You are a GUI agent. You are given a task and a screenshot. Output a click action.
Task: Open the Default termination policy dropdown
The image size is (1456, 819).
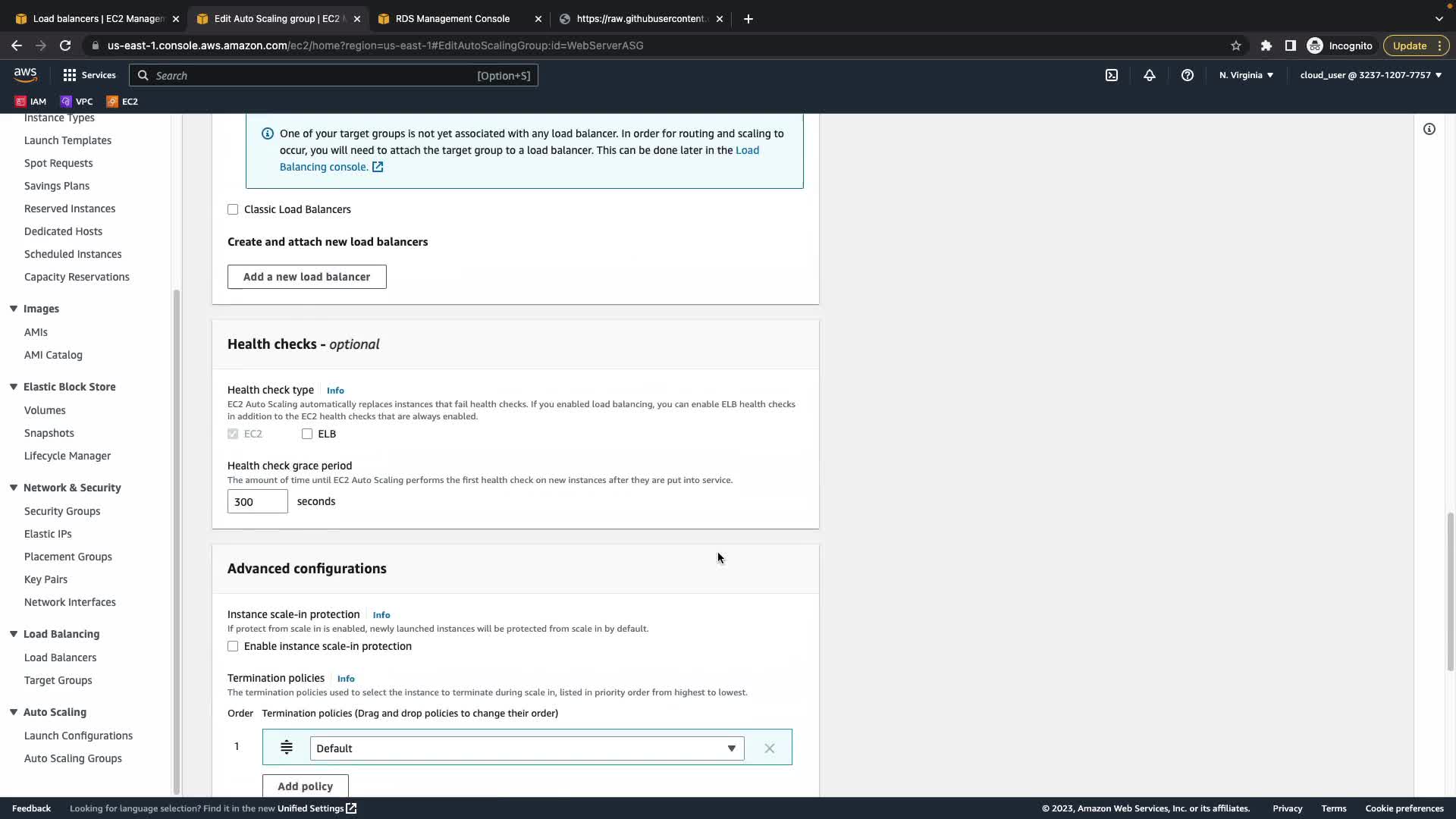(526, 748)
